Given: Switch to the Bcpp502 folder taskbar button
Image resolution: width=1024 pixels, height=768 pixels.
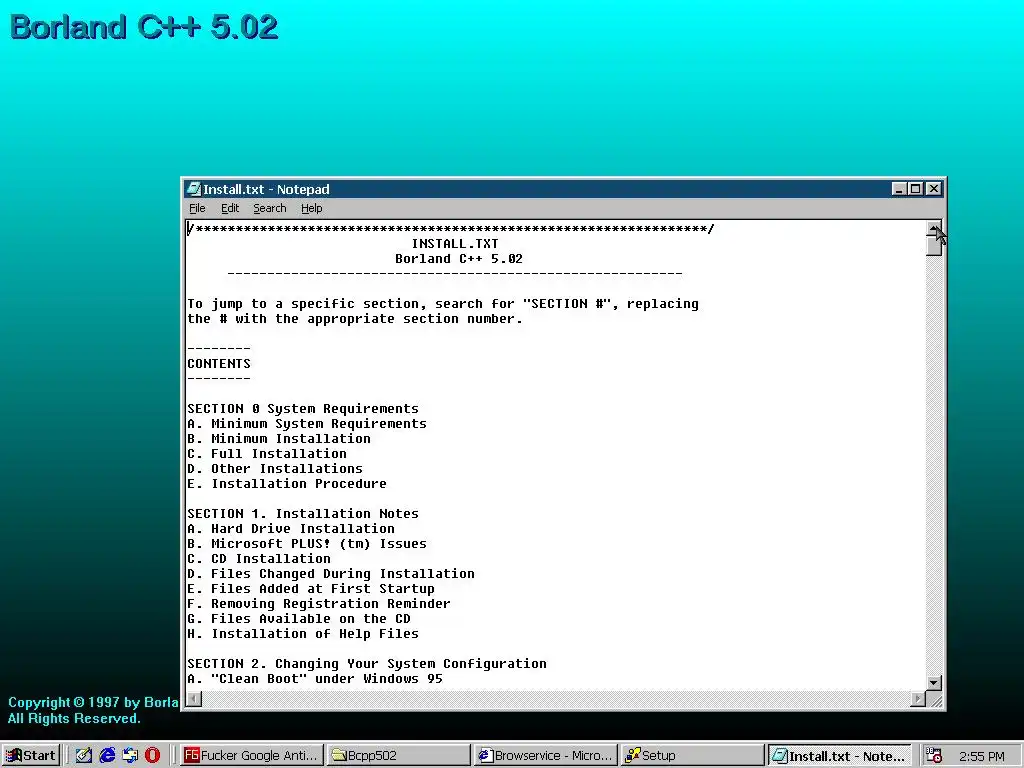Looking at the screenshot, I should coord(398,756).
